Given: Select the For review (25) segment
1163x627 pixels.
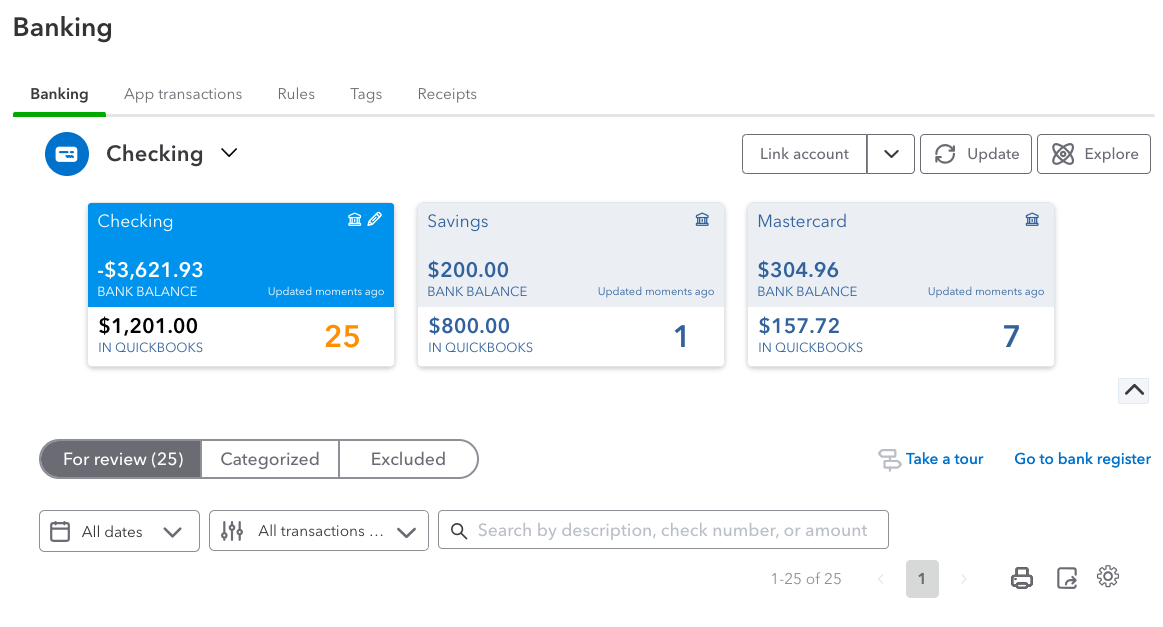Looking at the screenshot, I should click(x=122, y=459).
